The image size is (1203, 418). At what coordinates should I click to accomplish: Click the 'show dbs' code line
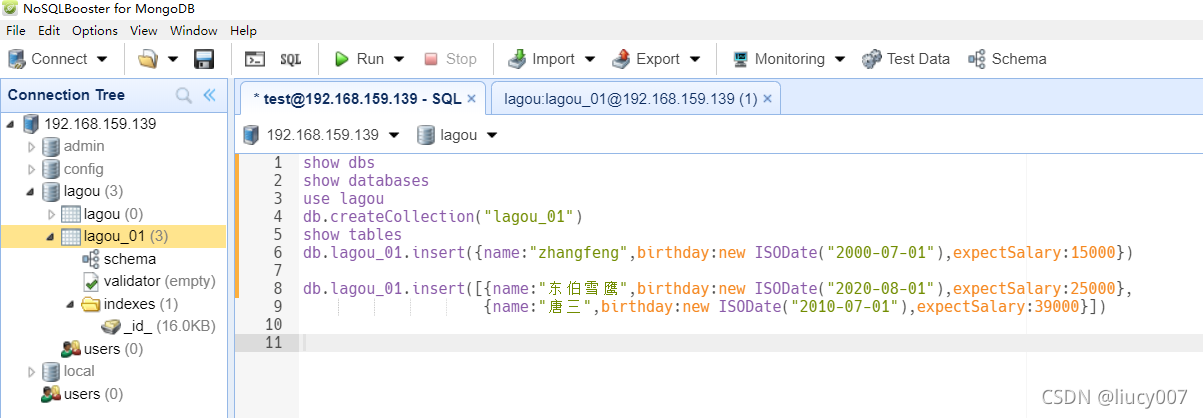[x=339, y=162]
